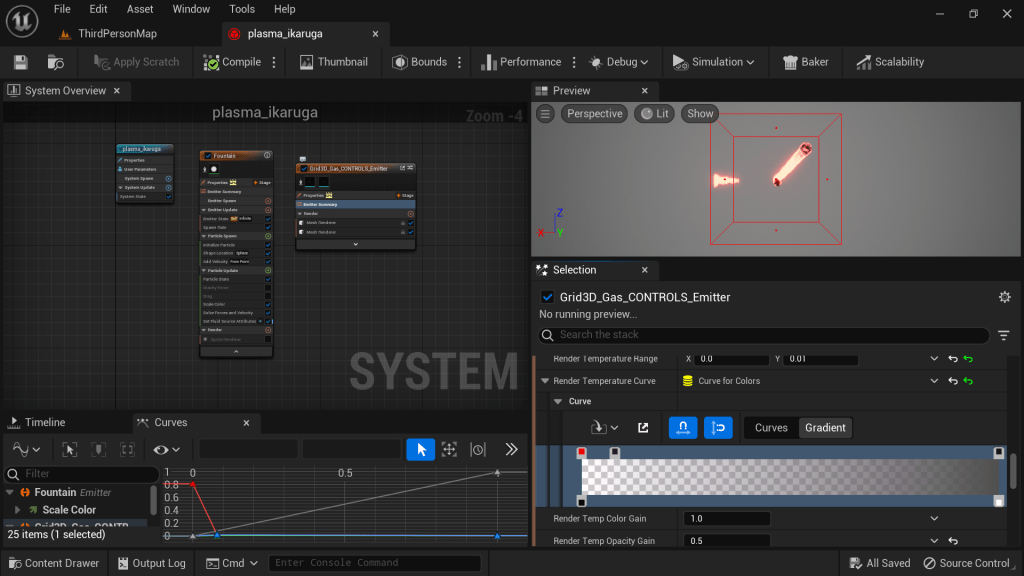Click the Save asset icon
The height and width of the screenshot is (576, 1024).
(x=20, y=62)
